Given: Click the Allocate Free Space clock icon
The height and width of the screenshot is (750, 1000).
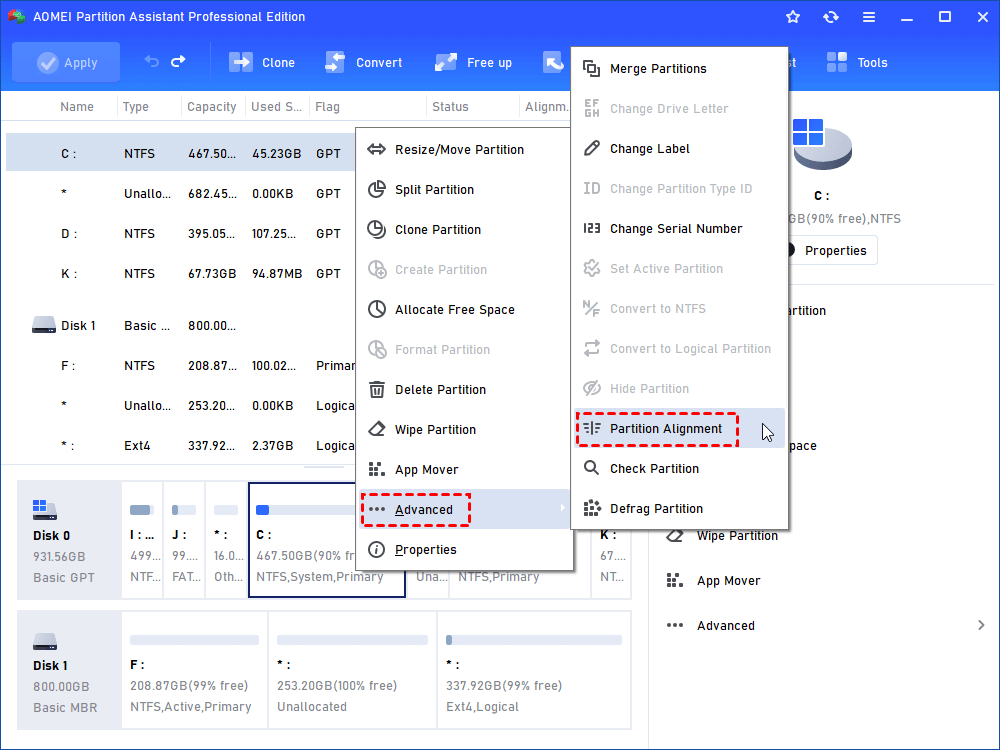Looking at the screenshot, I should click(377, 309).
